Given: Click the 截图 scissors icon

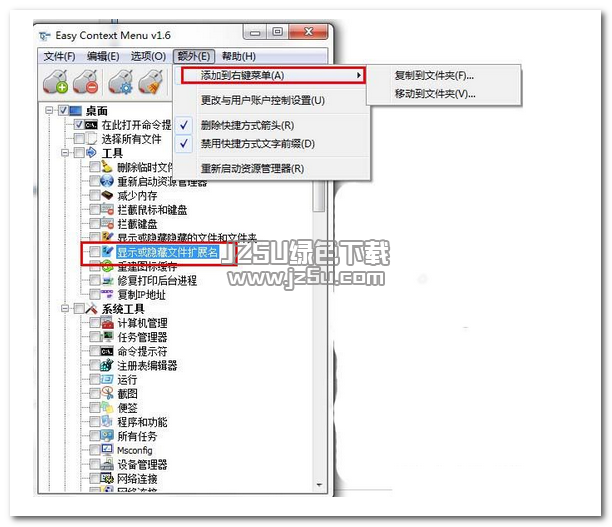Looking at the screenshot, I should click(107, 393).
